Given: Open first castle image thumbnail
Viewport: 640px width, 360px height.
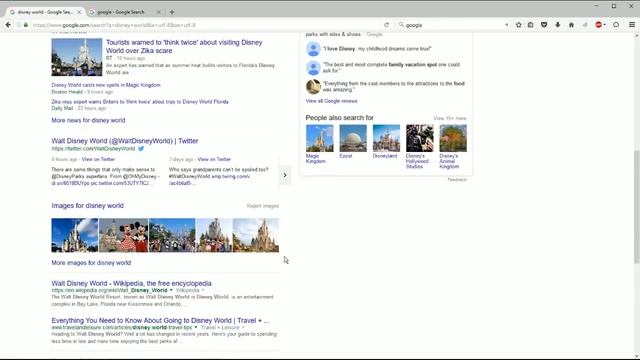Looking at the screenshot, I should click(x=75, y=235).
